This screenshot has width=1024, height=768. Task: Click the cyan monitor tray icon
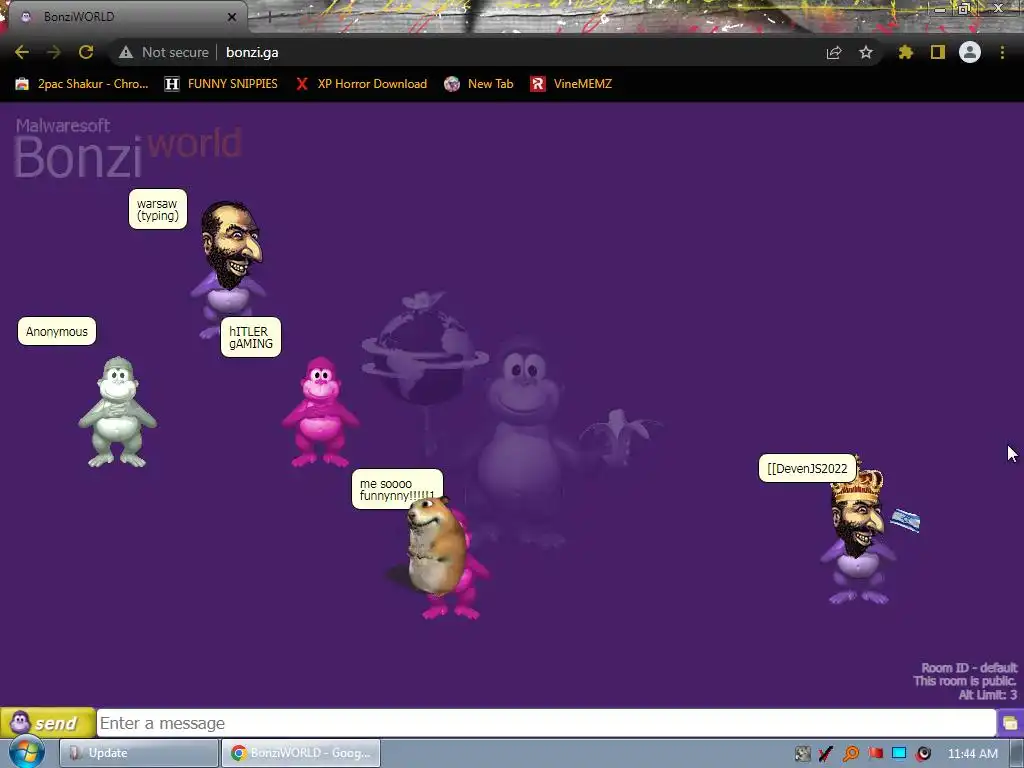point(899,754)
